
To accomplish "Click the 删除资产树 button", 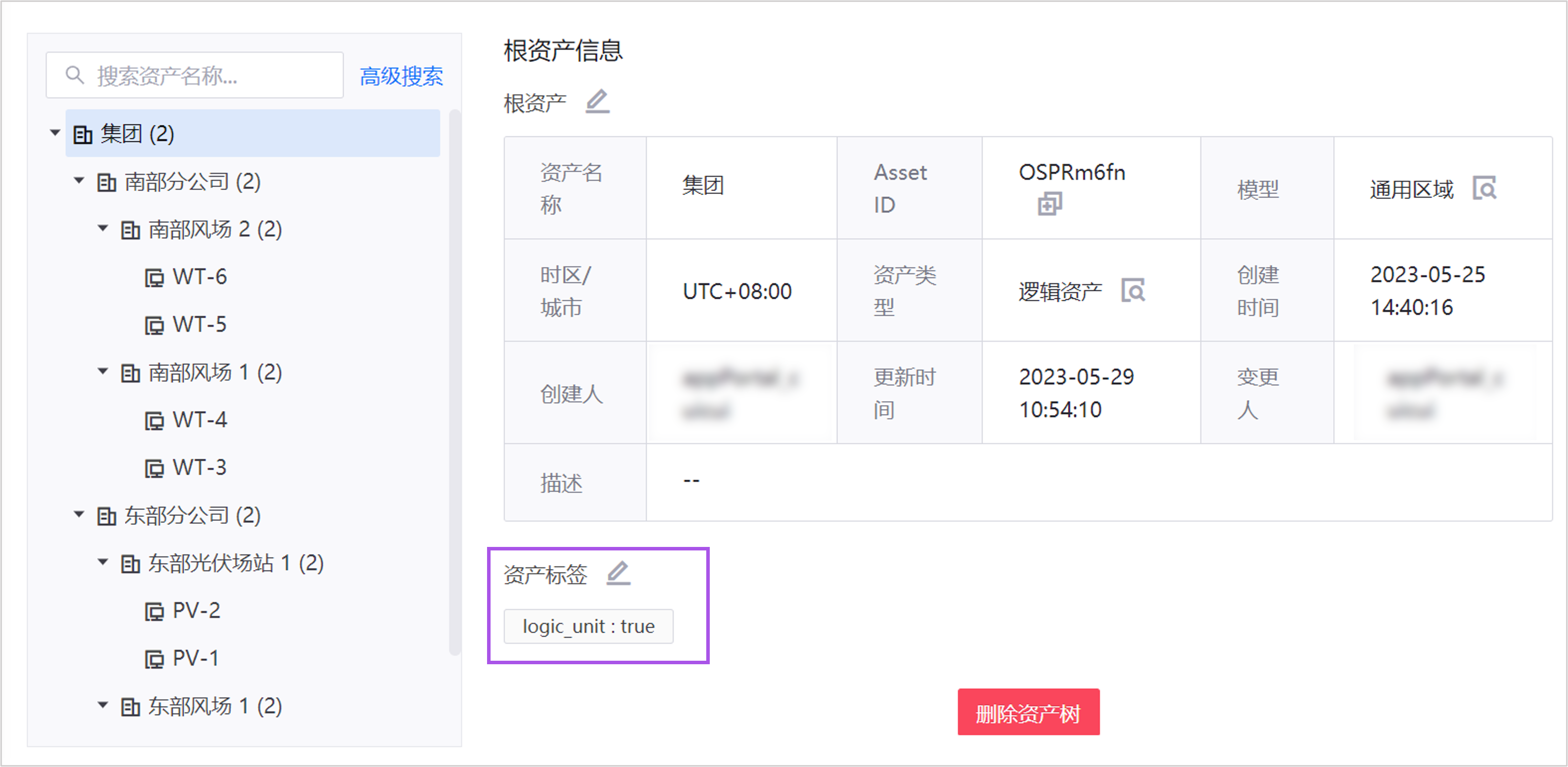I will [1028, 712].
